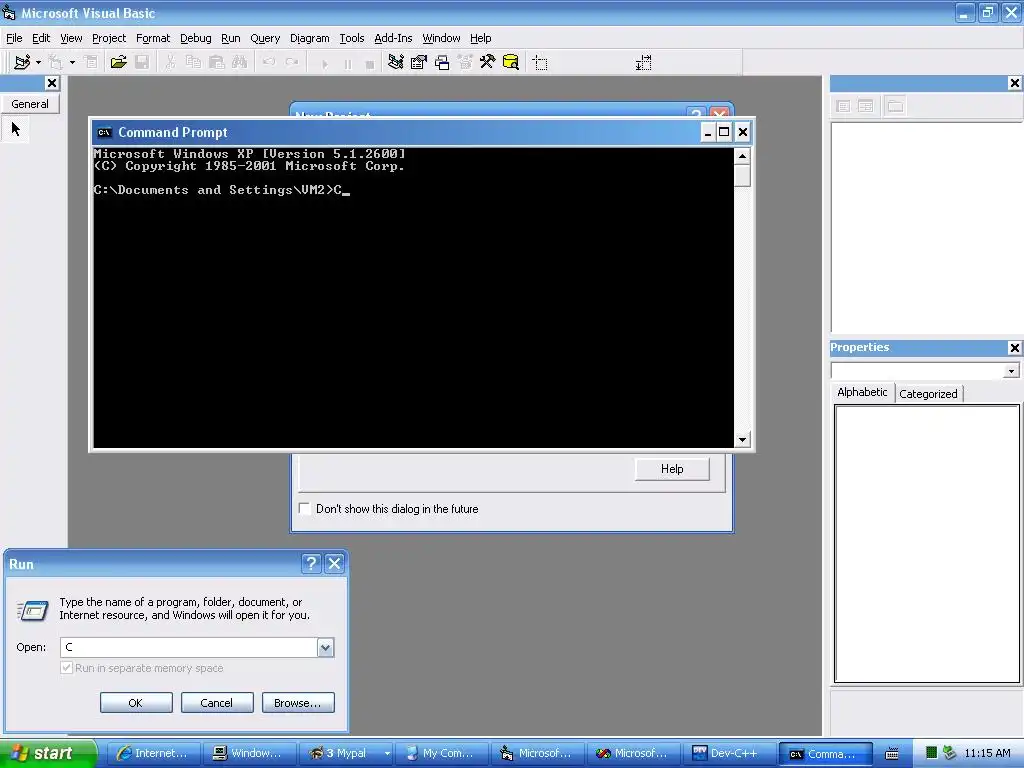Screen dimensions: 1024x768
Task: Open the Project menu
Action: [x=109, y=38]
